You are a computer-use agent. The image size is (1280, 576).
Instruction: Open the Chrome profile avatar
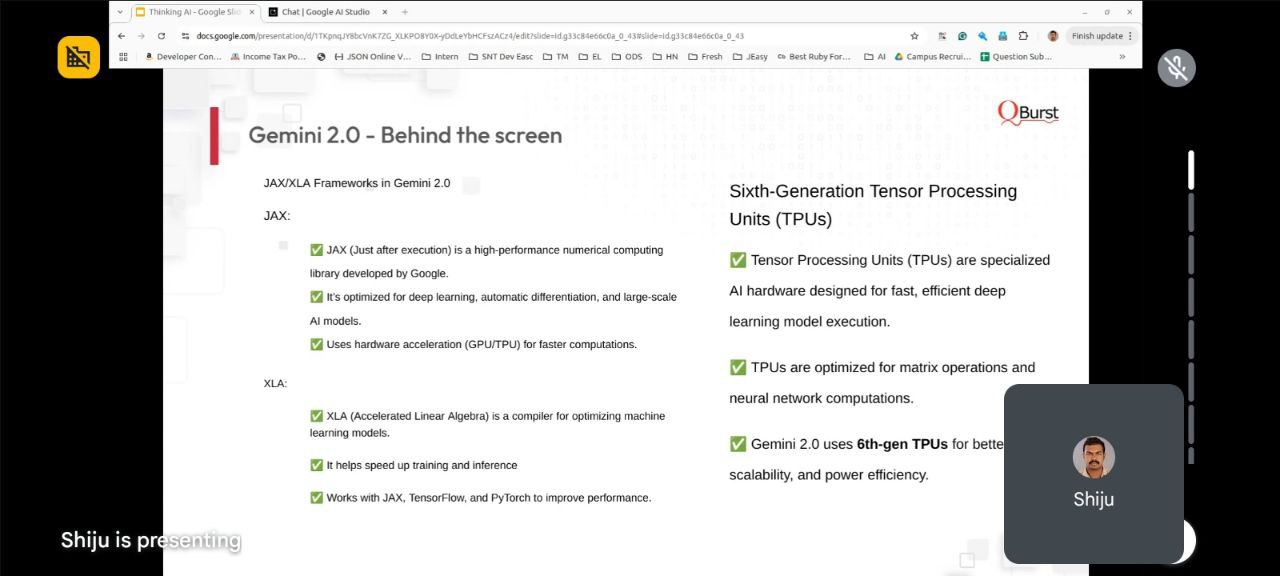pyautogui.click(x=1052, y=36)
